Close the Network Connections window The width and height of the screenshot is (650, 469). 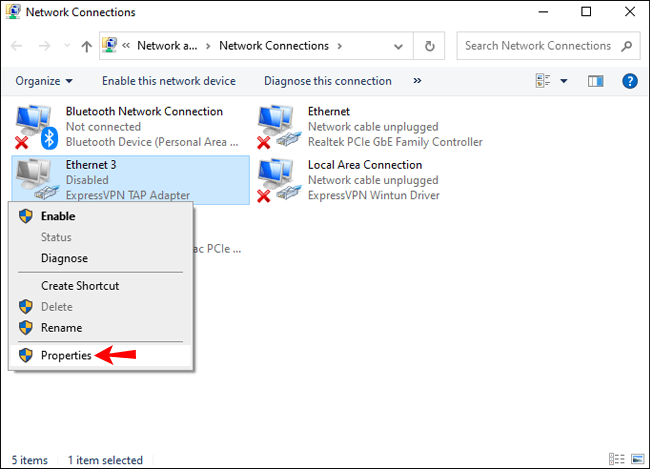[630, 12]
